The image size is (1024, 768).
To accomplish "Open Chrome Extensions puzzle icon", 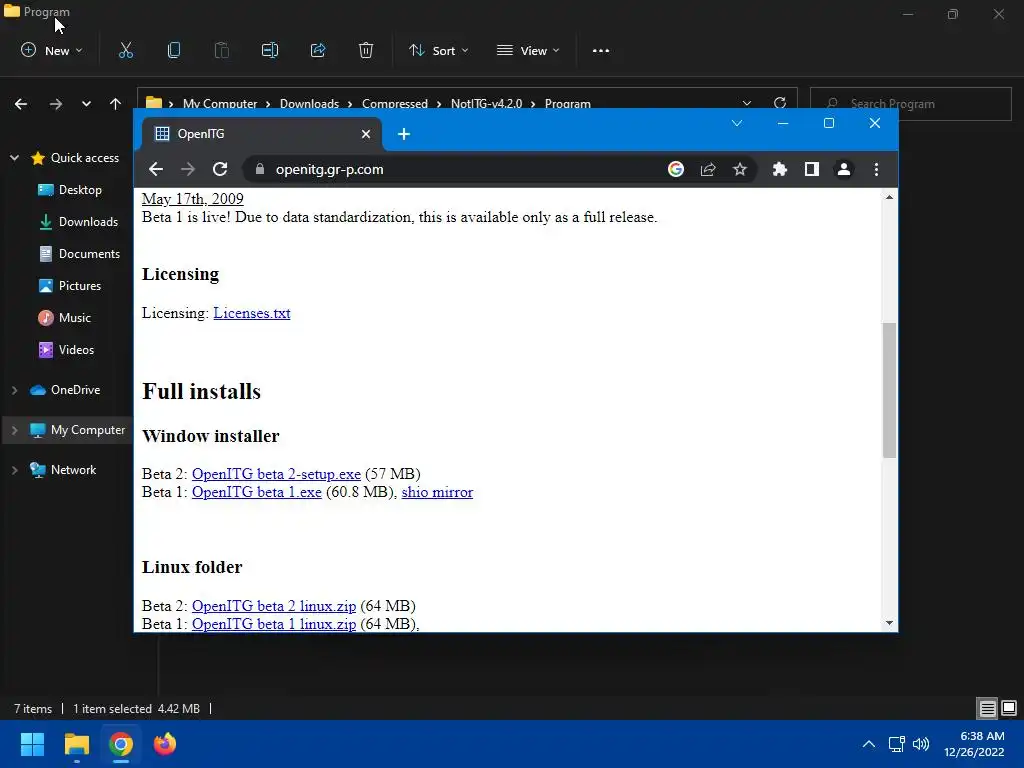I will [780, 169].
